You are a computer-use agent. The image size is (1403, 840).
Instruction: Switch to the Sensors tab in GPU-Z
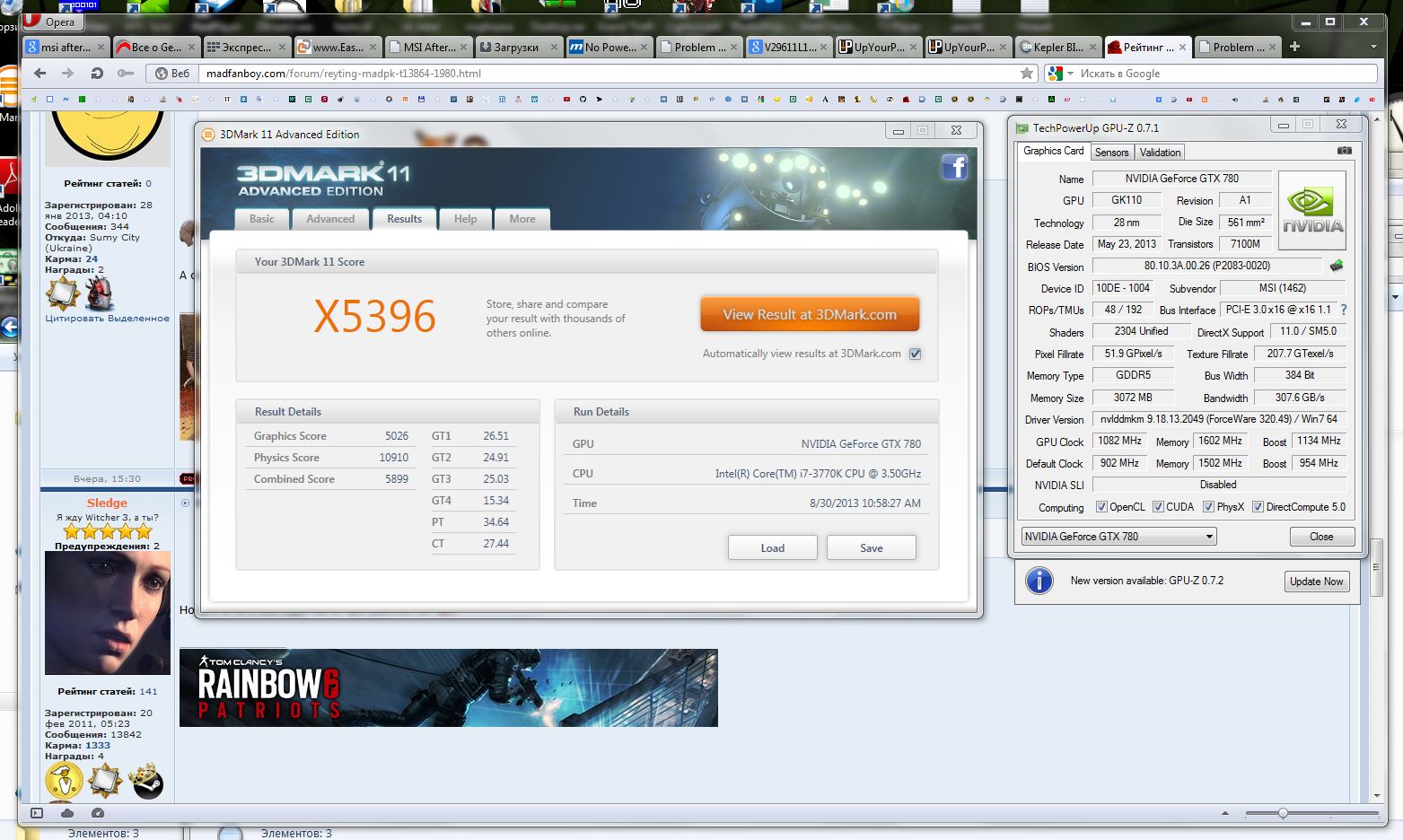coord(1111,153)
